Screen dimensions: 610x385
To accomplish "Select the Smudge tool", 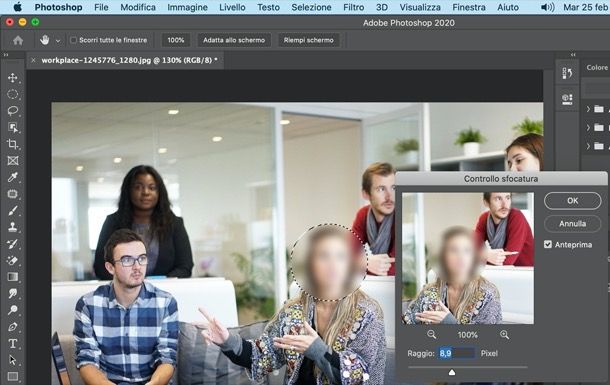I will click(x=12, y=293).
